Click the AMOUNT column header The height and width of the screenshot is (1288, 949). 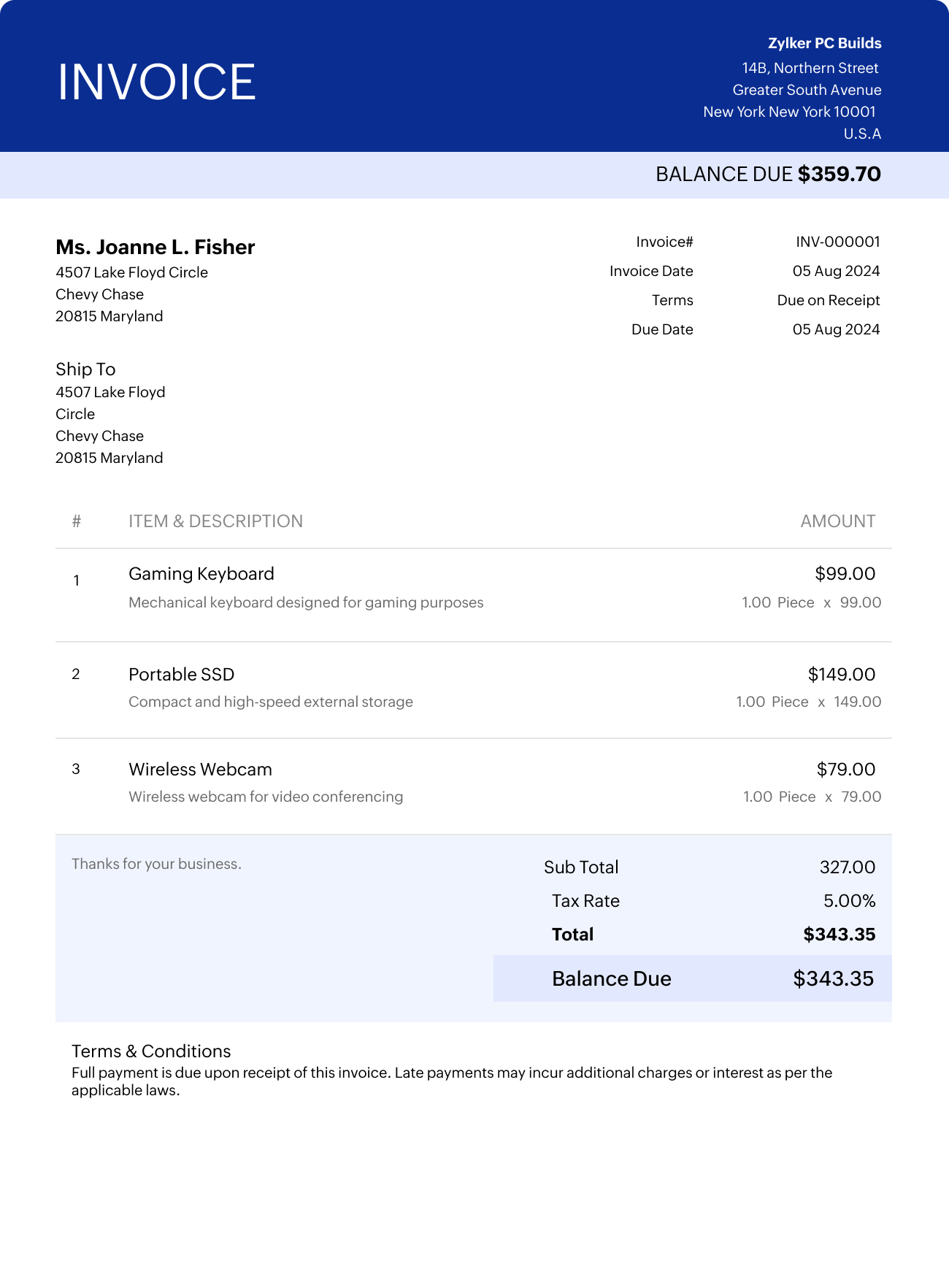click(837, 521)
